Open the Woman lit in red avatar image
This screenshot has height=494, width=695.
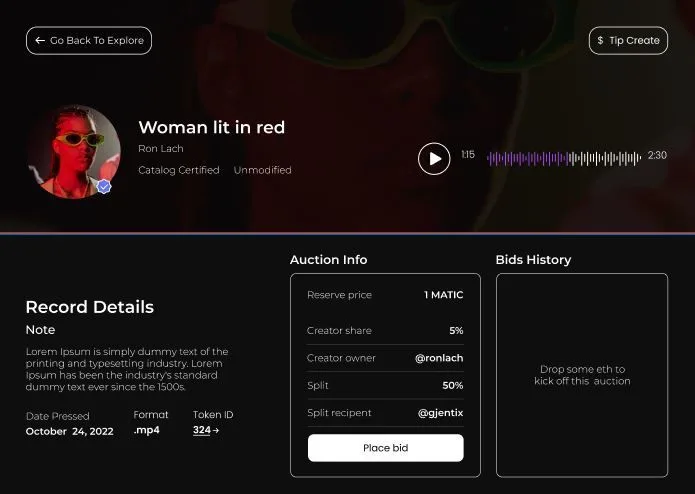[74, 152]
